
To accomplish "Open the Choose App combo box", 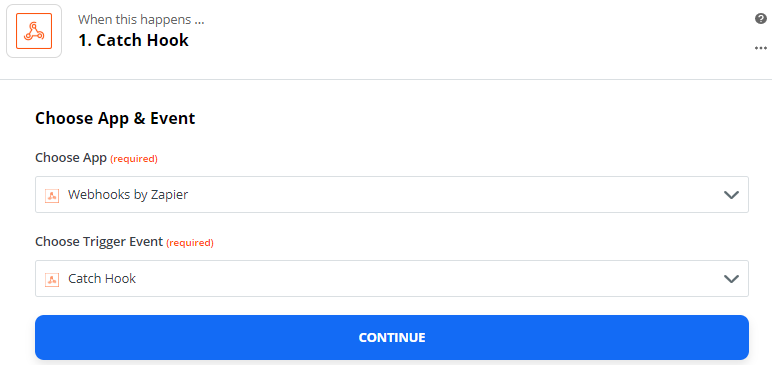I will [392, 195].
